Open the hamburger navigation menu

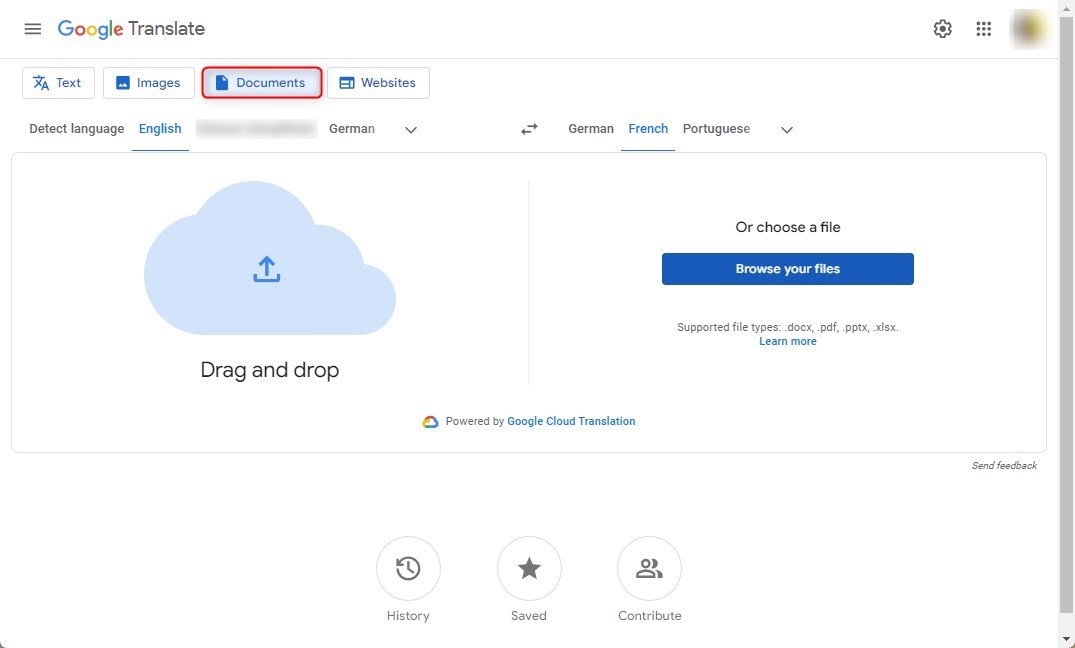[x=32, y=28]
